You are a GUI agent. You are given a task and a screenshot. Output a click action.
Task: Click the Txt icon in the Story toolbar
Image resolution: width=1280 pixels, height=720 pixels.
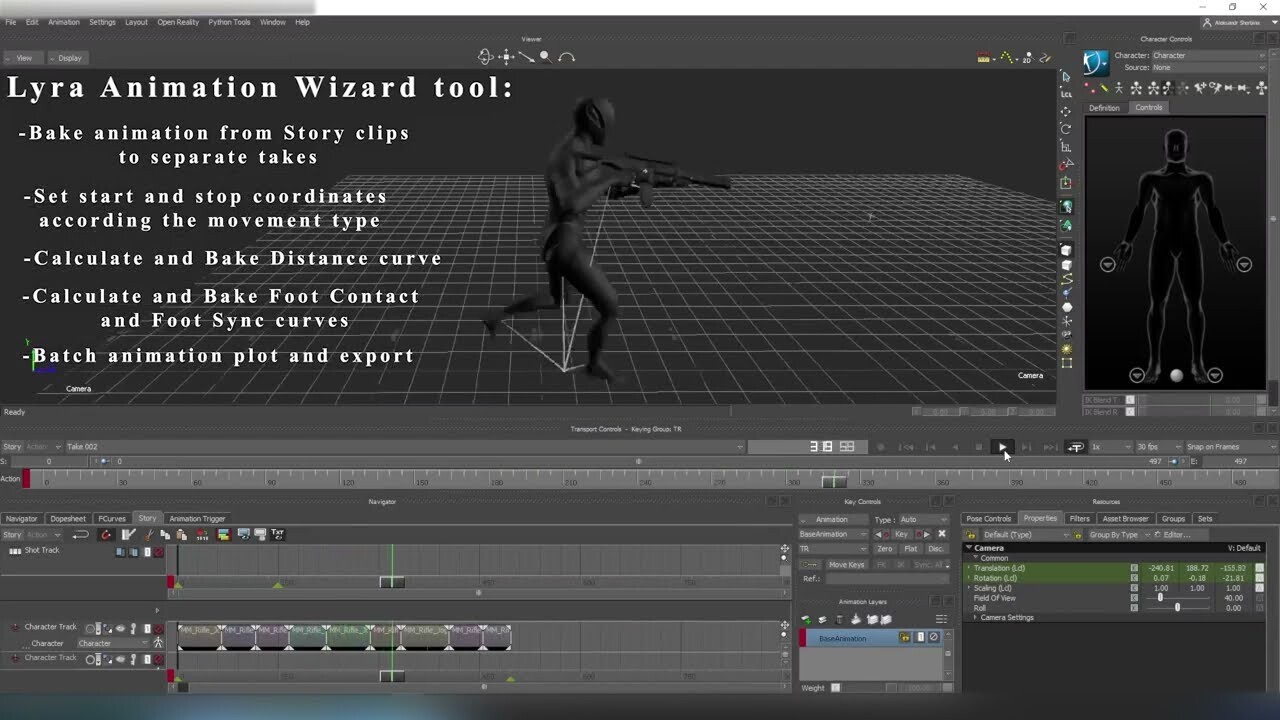tap(278, 535)
